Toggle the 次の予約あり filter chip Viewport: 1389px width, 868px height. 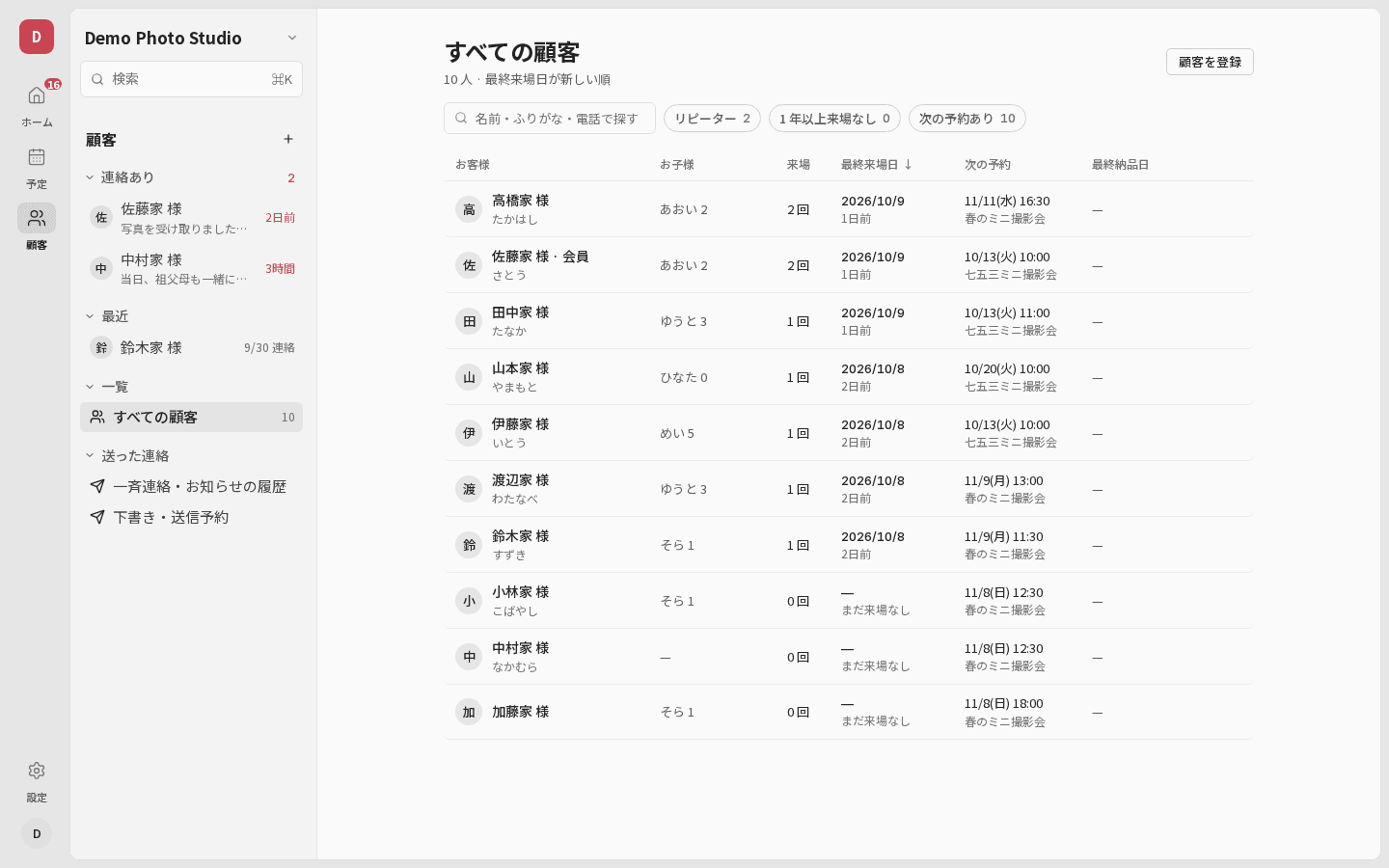click(x=967, y=119)
